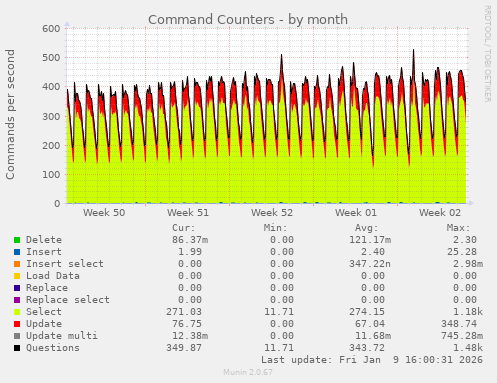Viewport: 497px width, 383px height.
Task: Click the 600 y-axis value
Action: point(51,29)
